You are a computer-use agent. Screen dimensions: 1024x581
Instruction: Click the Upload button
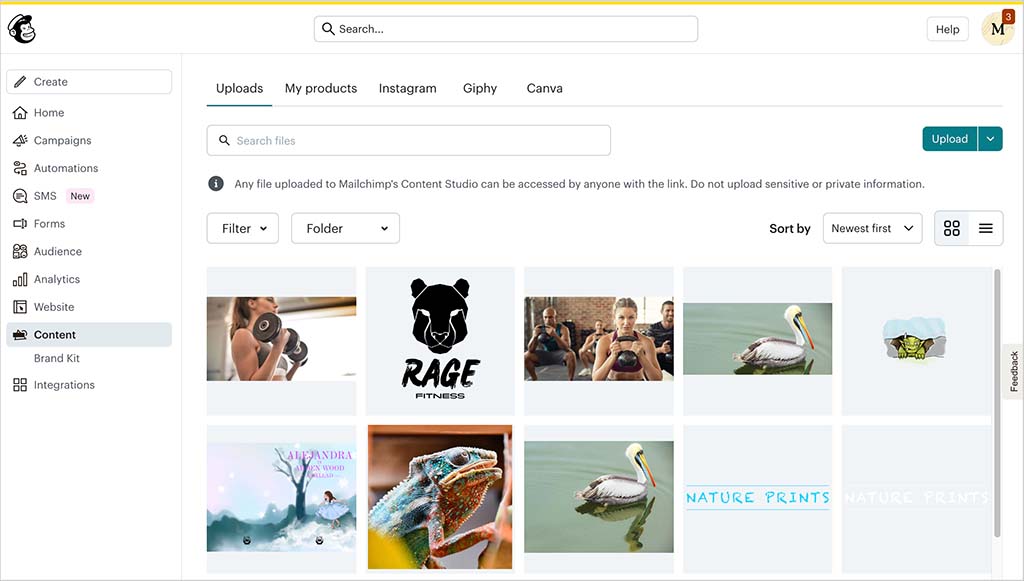click(950, 138)
